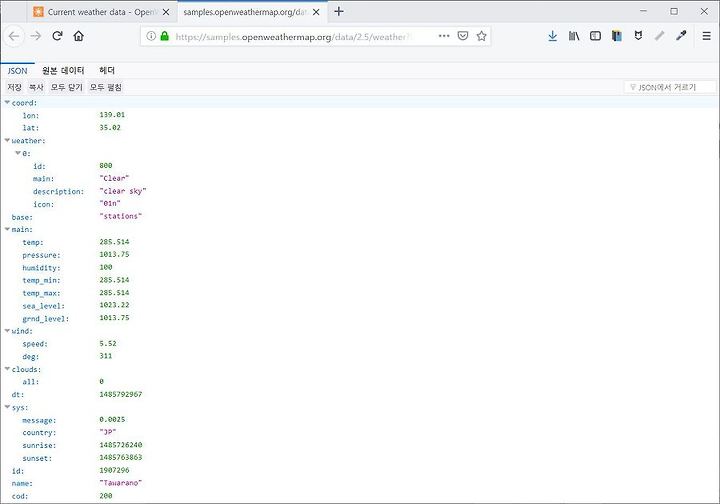Screen dimensions: 720x504
Task: Open the downloads panel
Action: pos(552,36)
